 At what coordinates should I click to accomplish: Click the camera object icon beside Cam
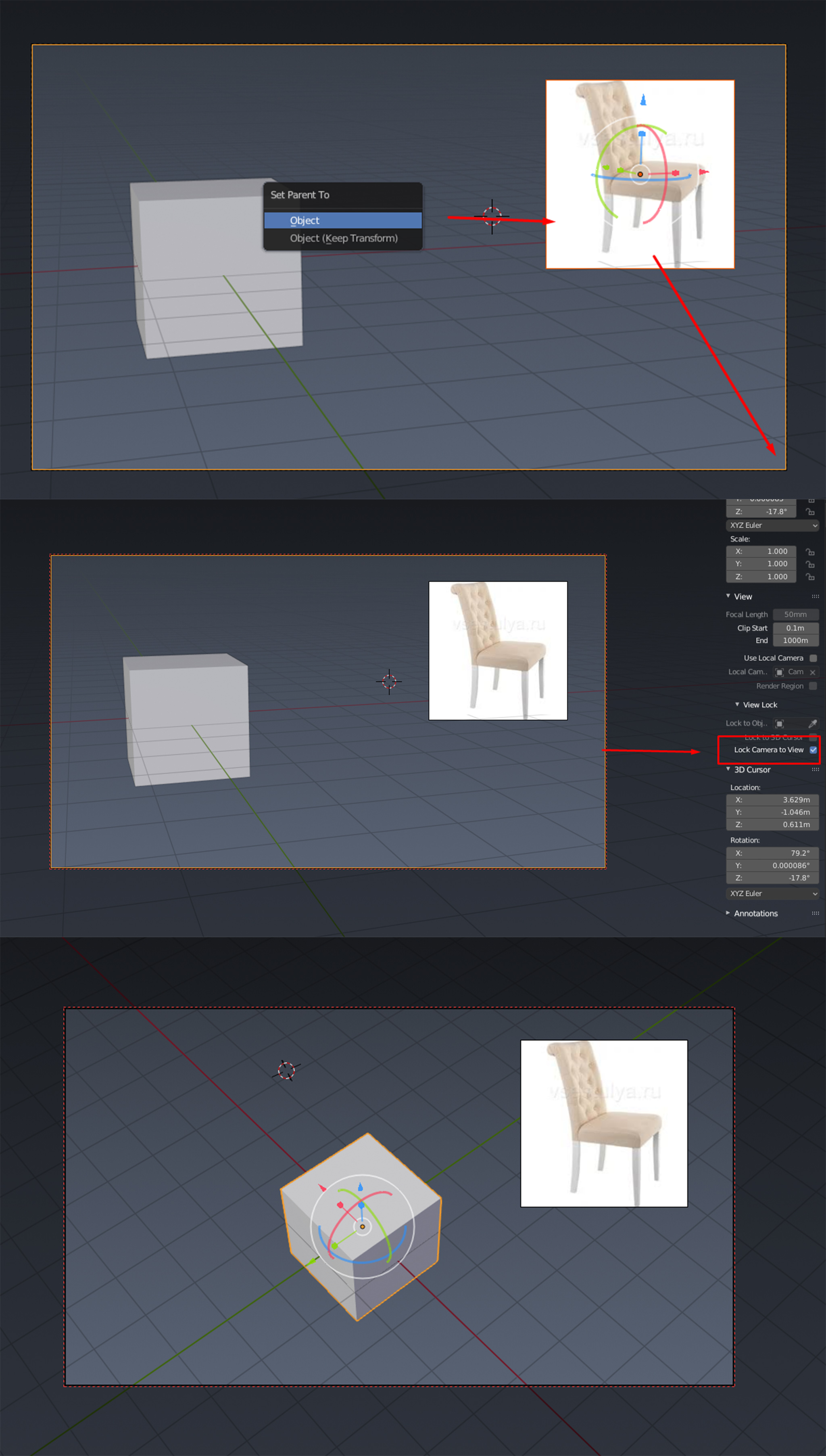(780, 672)
